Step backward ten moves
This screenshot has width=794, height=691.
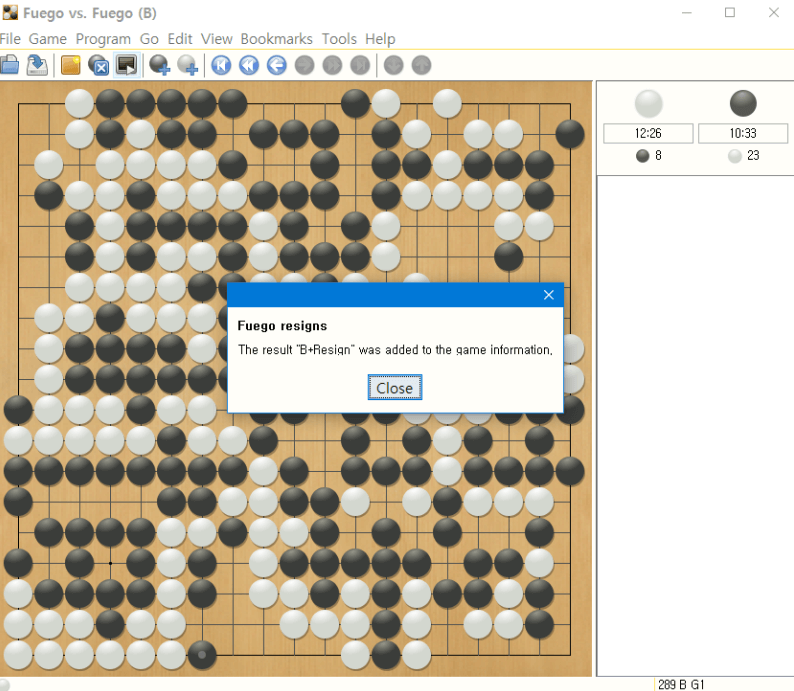tap(249, 65)
